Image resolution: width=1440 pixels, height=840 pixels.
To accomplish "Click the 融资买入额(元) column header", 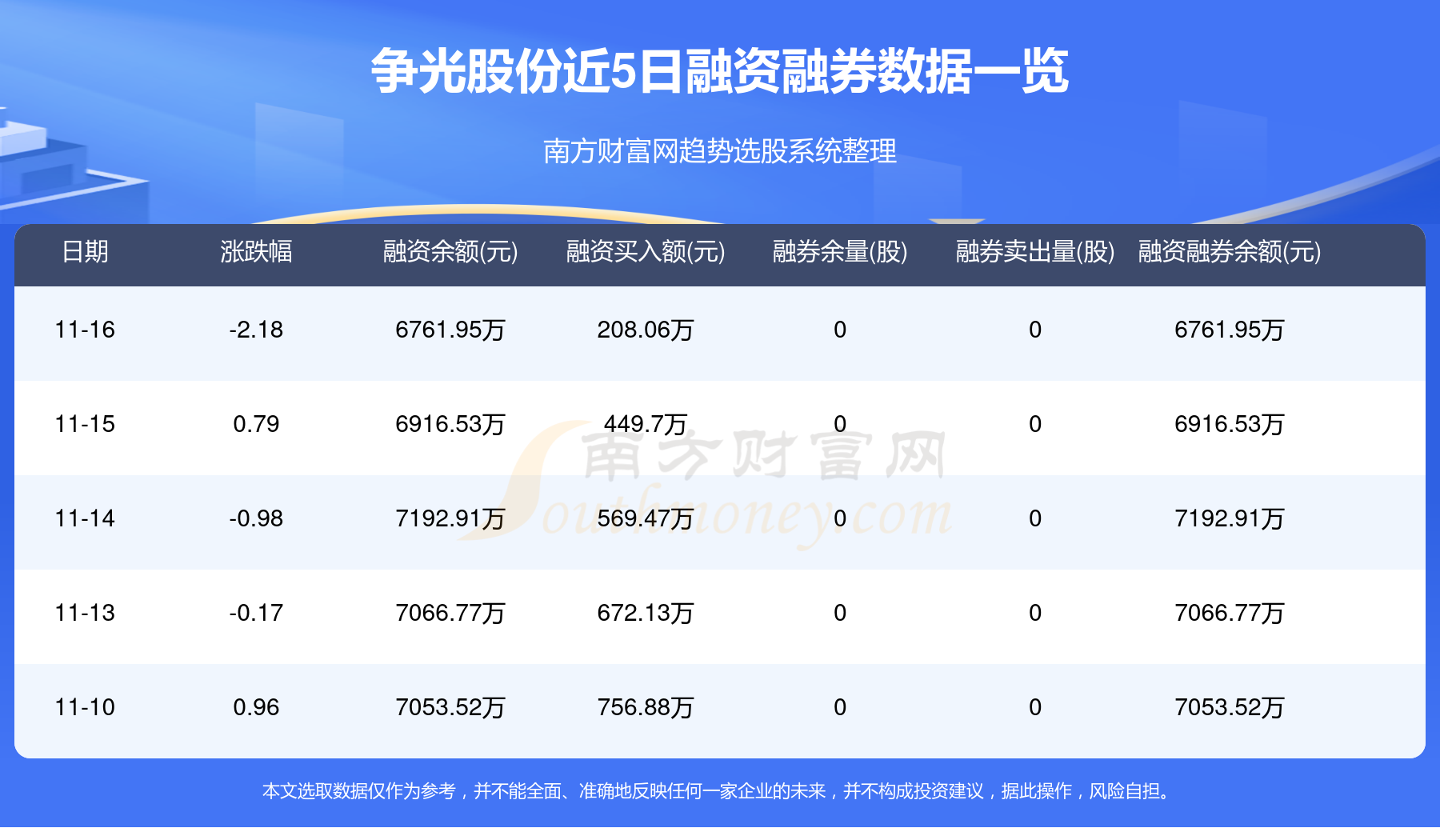I will click(646, 252).
